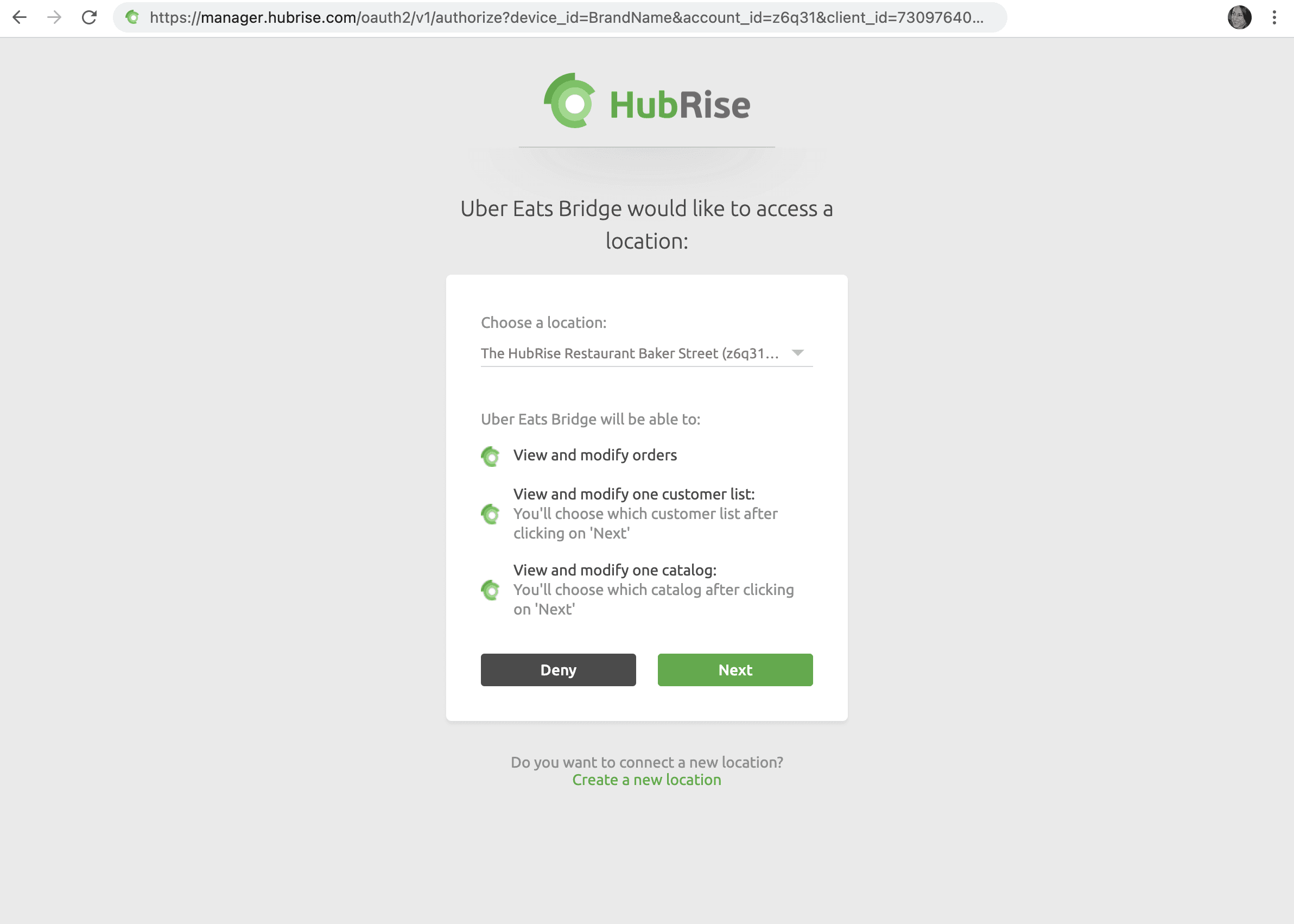Click the Next button to proceed
The image size is (1294, 924).
[735, 669]
